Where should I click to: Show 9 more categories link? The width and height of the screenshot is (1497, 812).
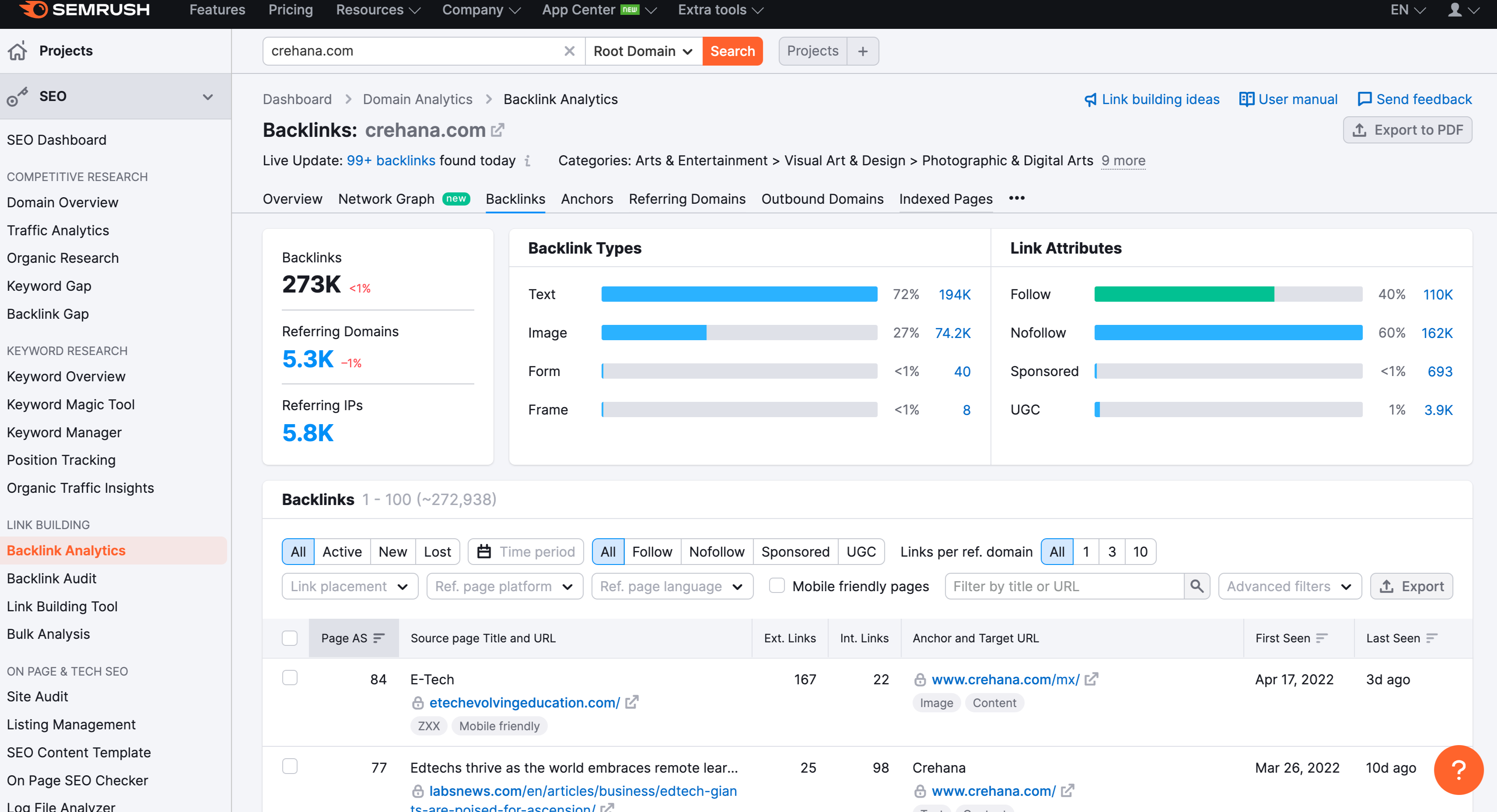[x=1123, y=161]
